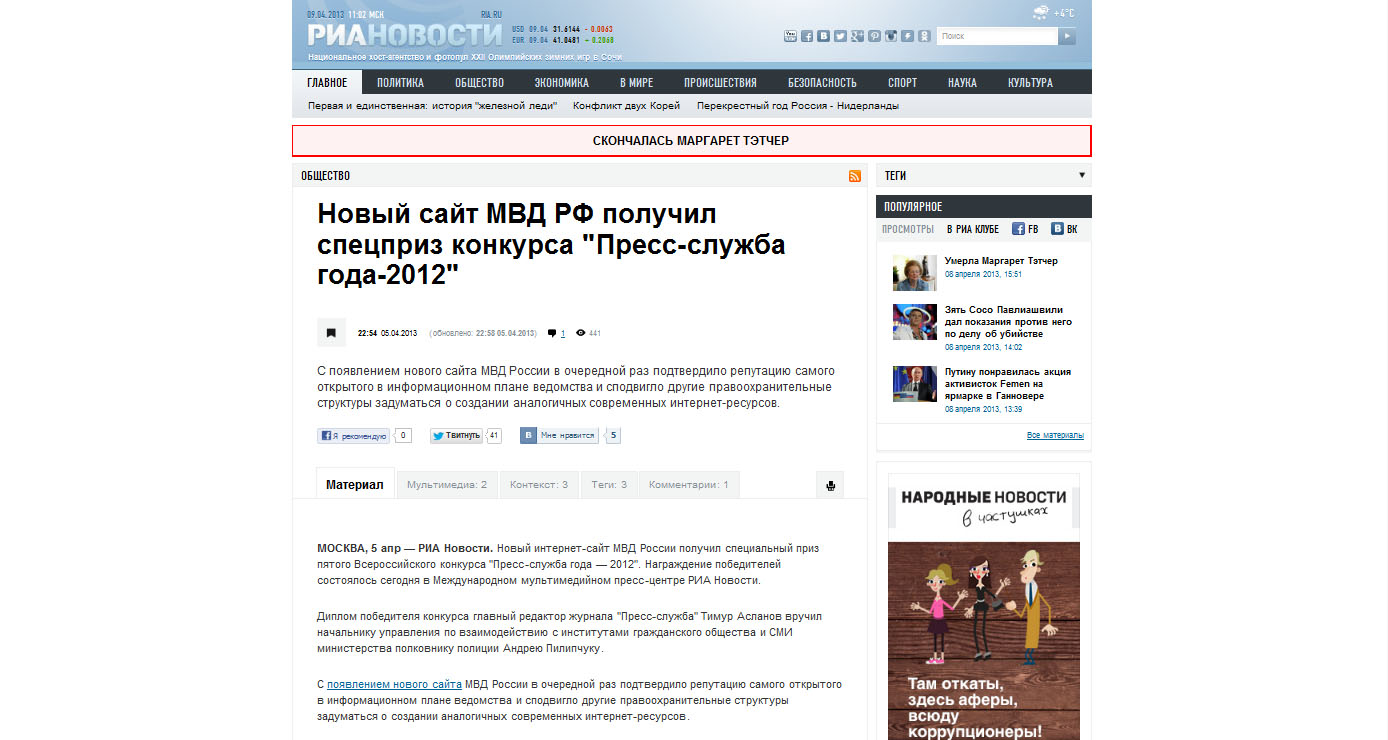Select the ПРОСМОТРЫ popular tab

click(908, 229)
